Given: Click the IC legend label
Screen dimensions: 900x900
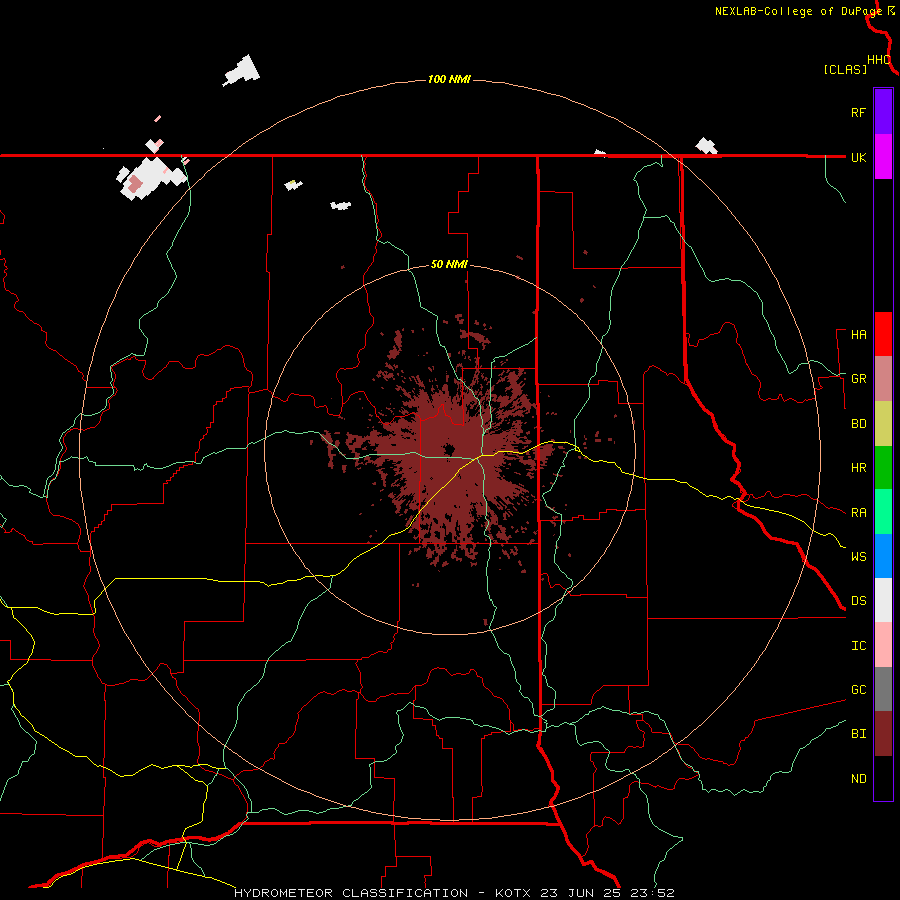Looking at the screenshot, I should [858, 646].
